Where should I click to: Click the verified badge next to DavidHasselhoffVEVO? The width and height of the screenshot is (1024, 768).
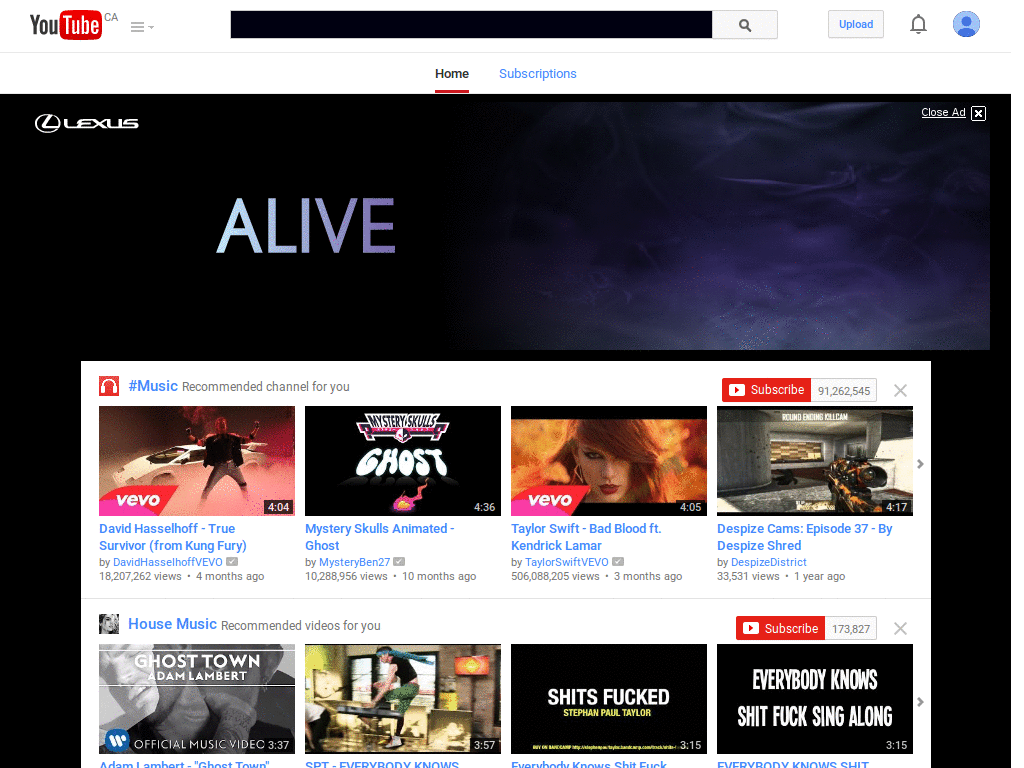[232, 562]
